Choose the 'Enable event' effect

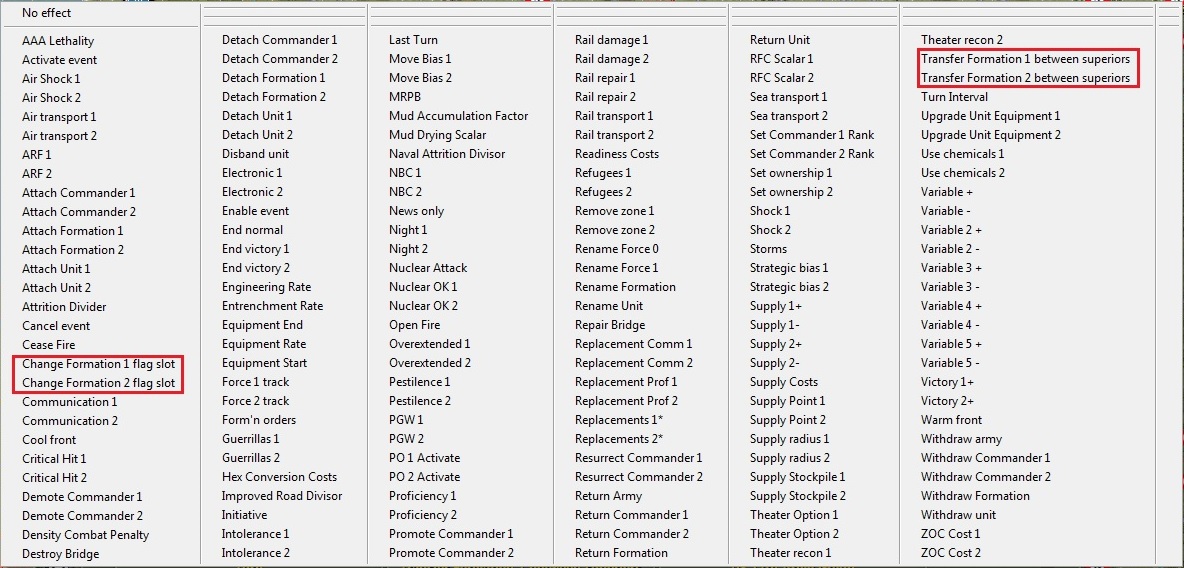pyautogui.click(x=255, y=211)
